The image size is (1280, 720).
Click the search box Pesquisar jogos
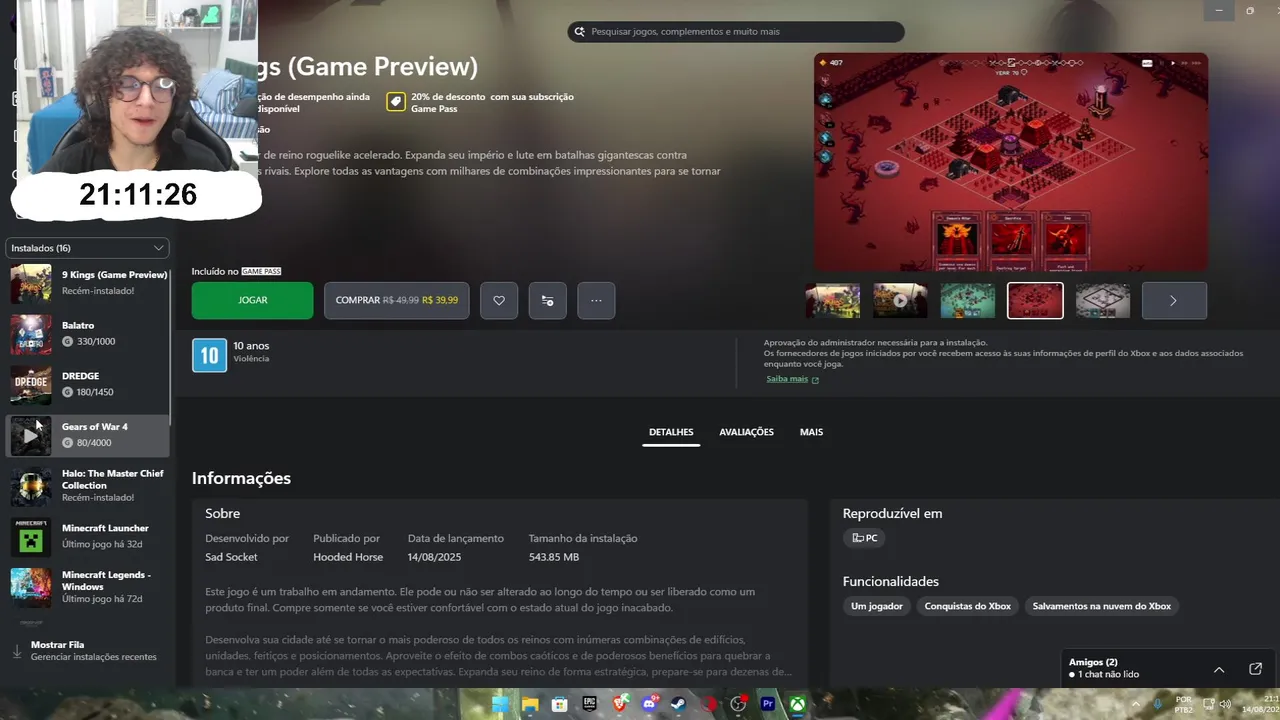736,32
